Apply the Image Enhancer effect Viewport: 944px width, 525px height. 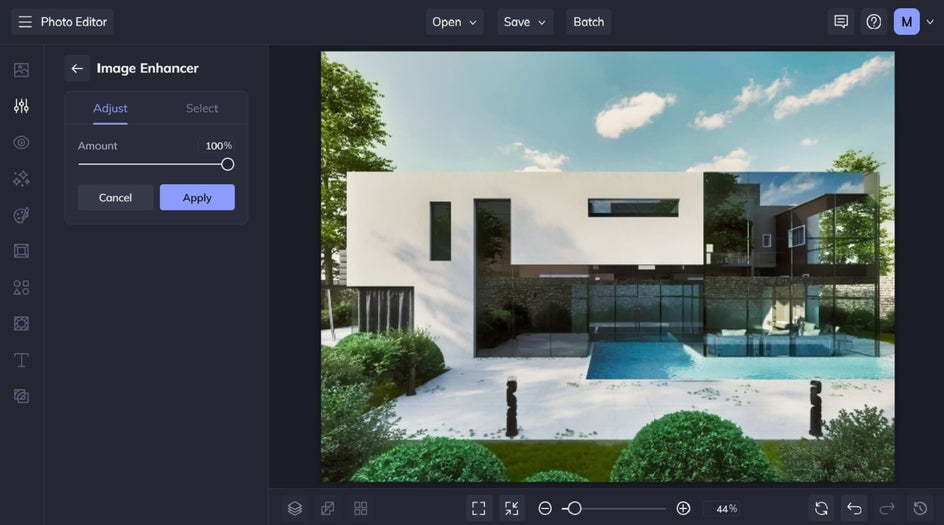click(x=197, y=198)
